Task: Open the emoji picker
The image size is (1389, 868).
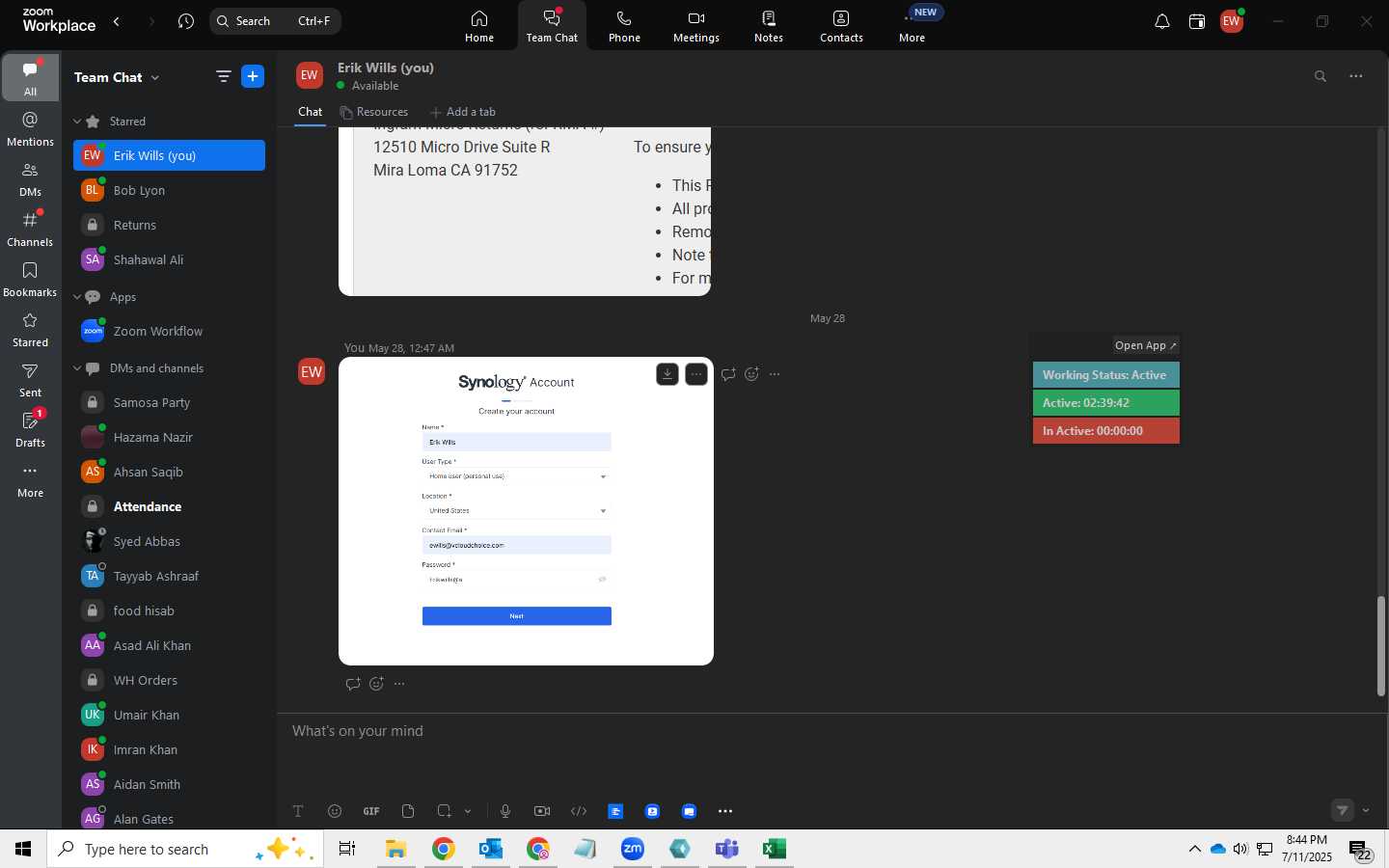Action: click(335, 811)
